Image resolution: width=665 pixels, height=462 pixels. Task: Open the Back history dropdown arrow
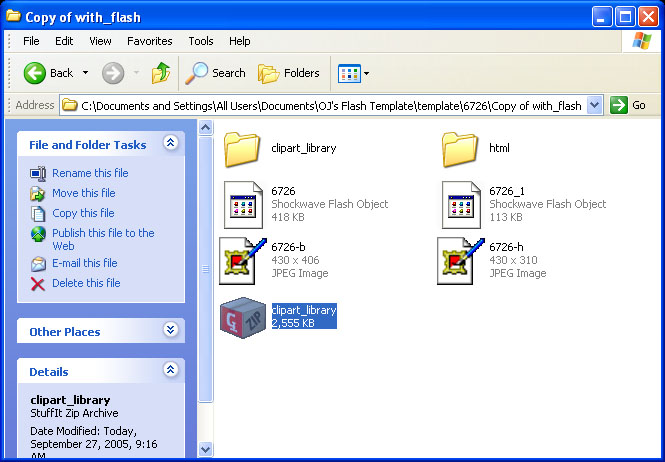coord(86,73)
